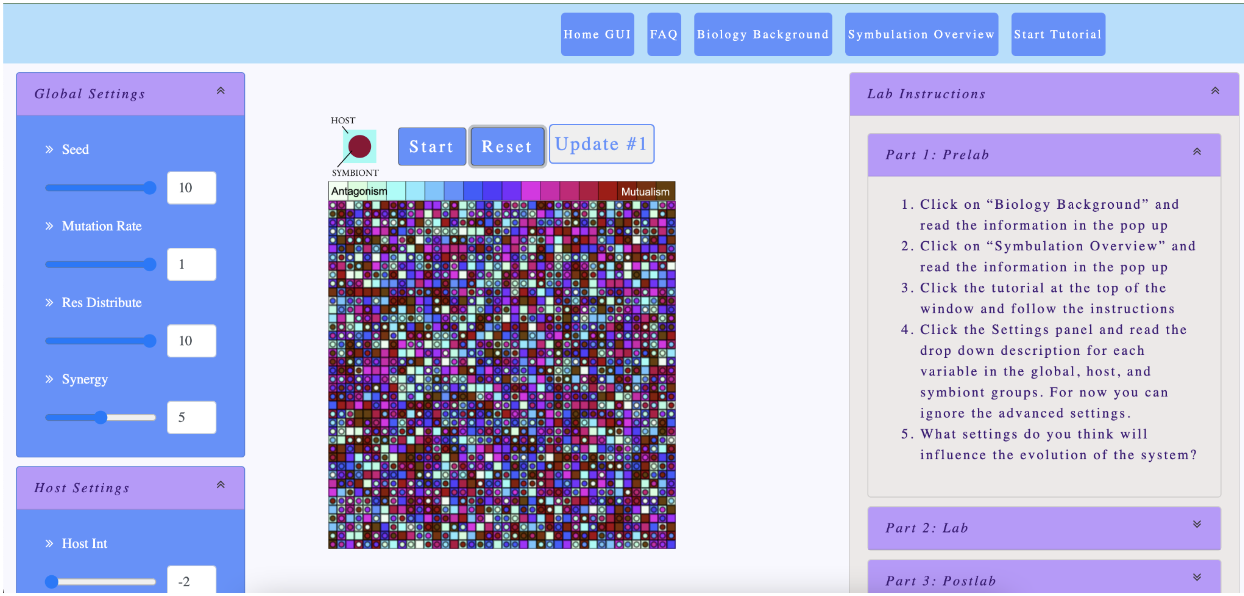Expand the Res Distribute description arrow
1244x596 pixels.
pos(49,303)
